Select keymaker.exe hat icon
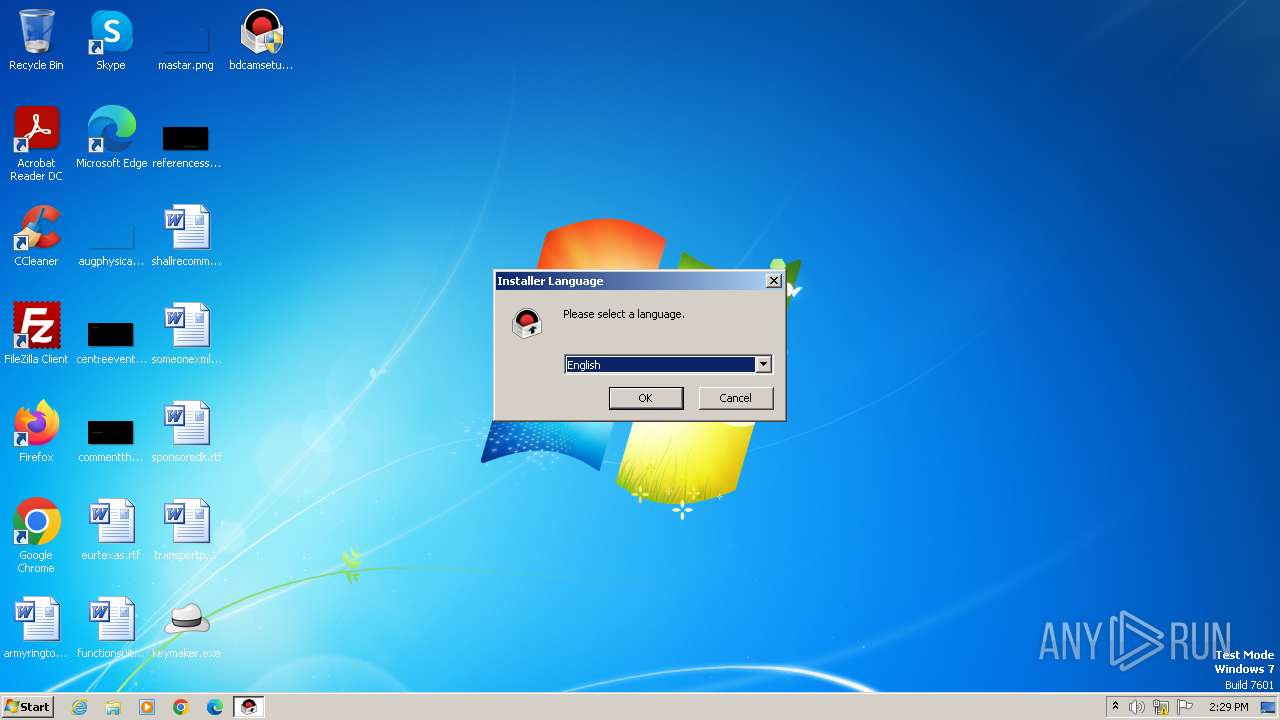The height and width of the screenshot is (720, 1280). click(186, 628)
